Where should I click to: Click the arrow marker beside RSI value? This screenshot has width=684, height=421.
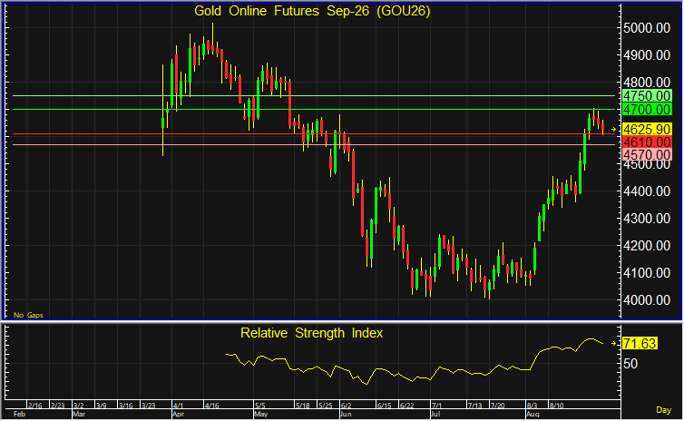point(614,344)
